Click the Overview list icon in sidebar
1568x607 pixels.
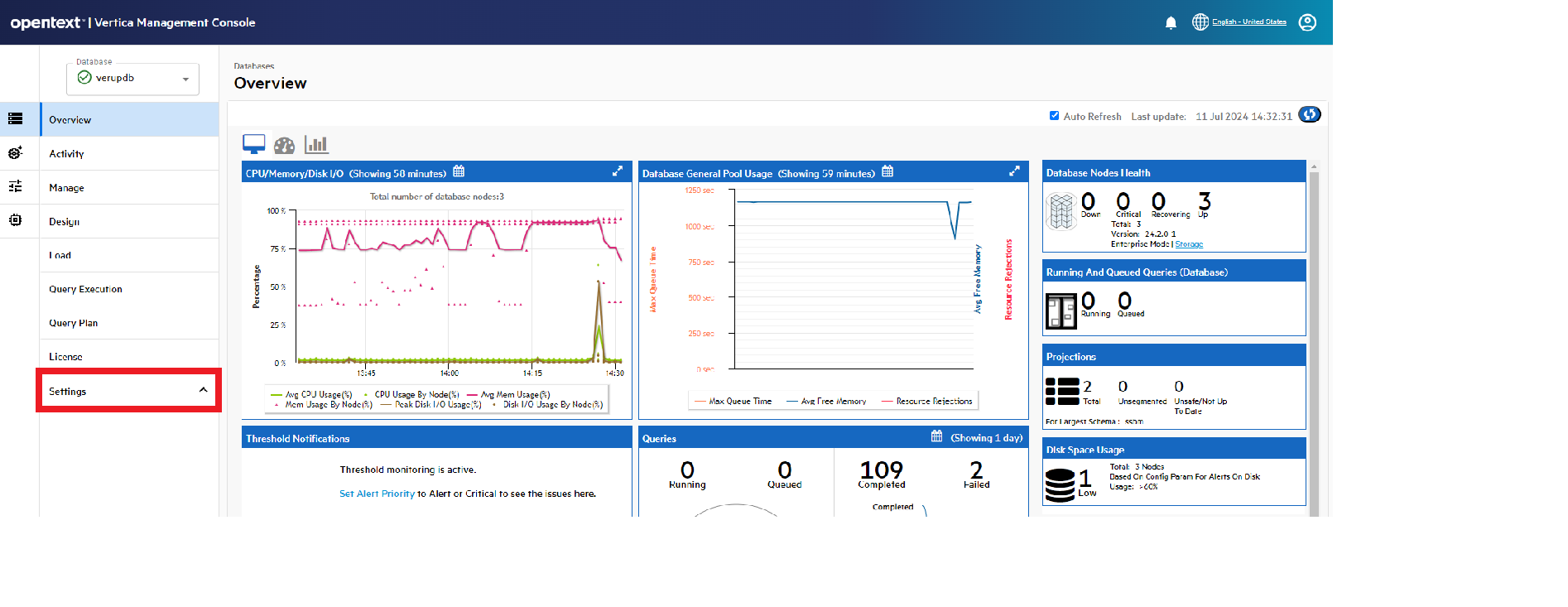point(15,119)
